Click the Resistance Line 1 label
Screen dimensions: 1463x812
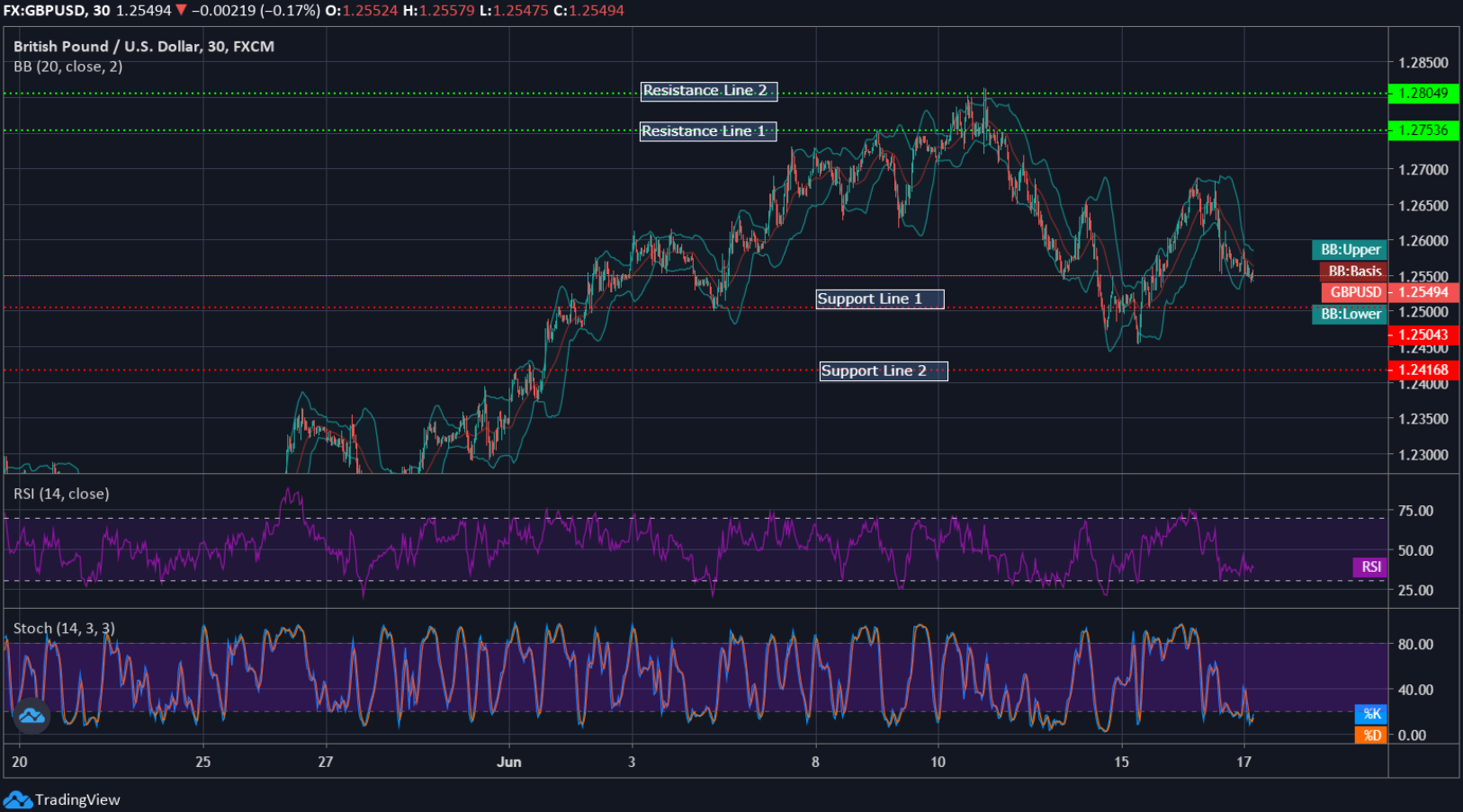click(707, 131)
